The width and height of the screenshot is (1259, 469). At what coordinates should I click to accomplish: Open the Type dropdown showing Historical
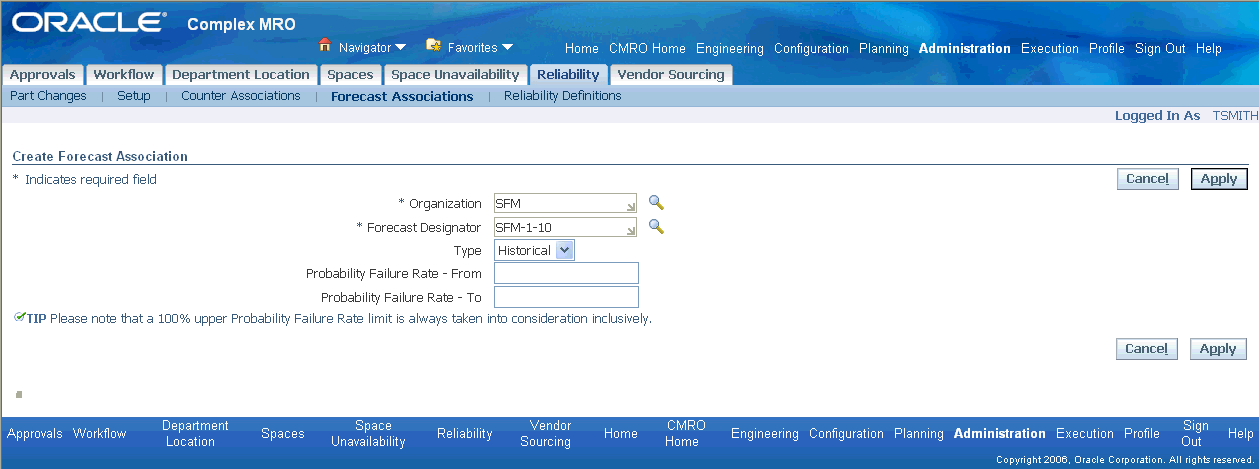535,251
